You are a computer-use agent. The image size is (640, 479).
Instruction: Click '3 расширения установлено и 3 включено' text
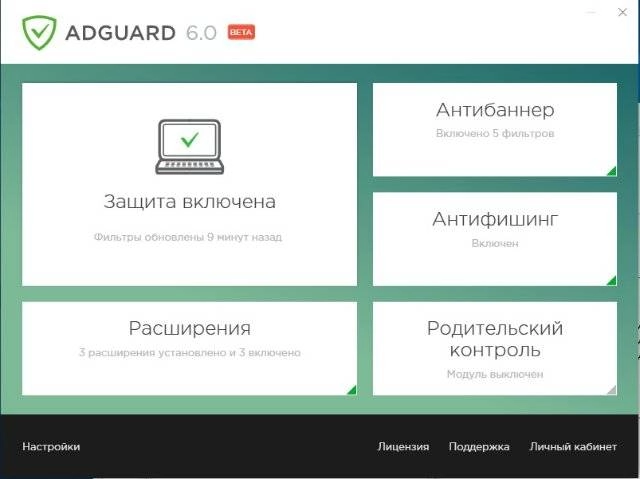[x=190, y=353]
